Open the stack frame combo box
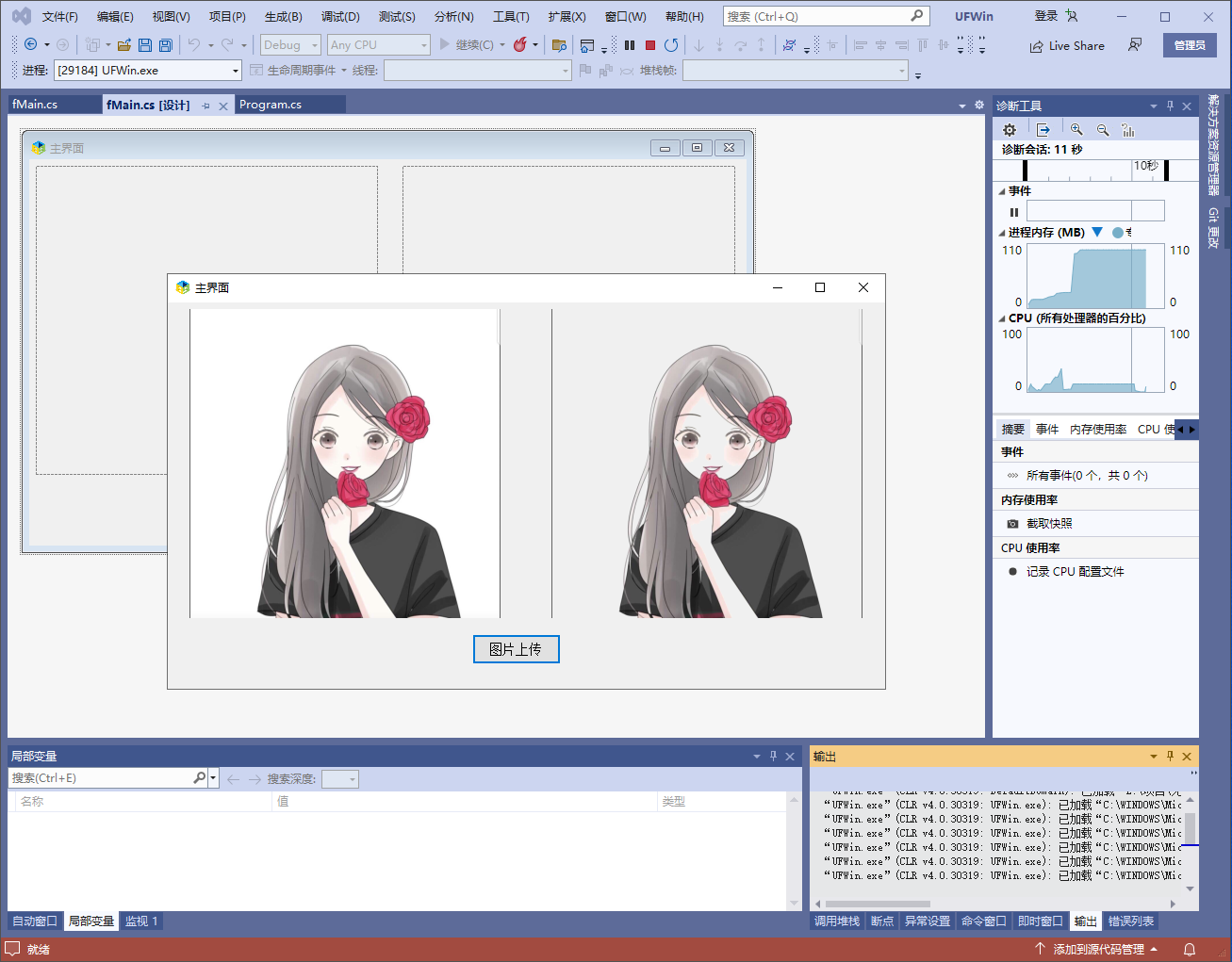 (796, 71)
